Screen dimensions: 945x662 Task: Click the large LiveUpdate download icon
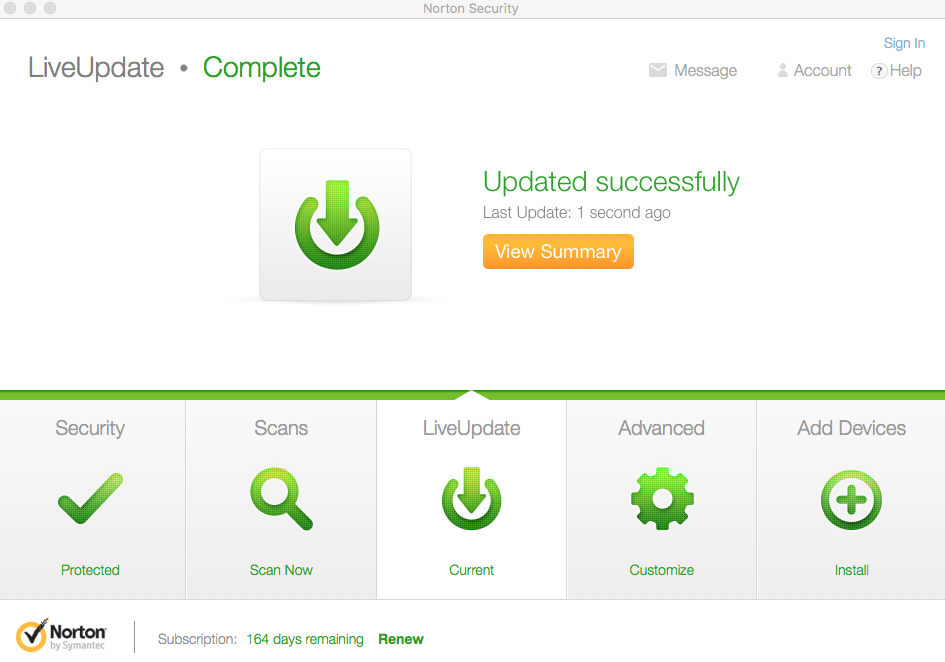click(x=336, y=225)
